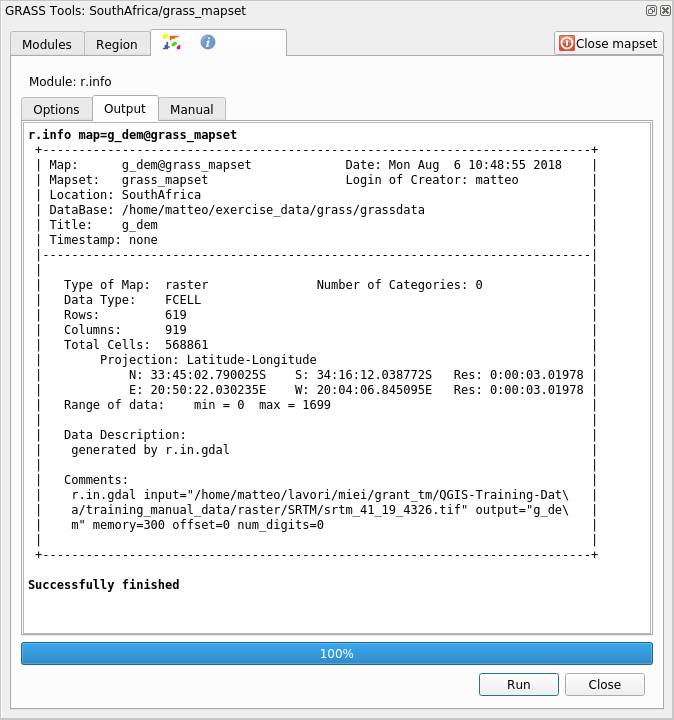The width and height of the screenshot is (674, 720).
Task: Open the Manual tab for r.info
Action: 192,110
